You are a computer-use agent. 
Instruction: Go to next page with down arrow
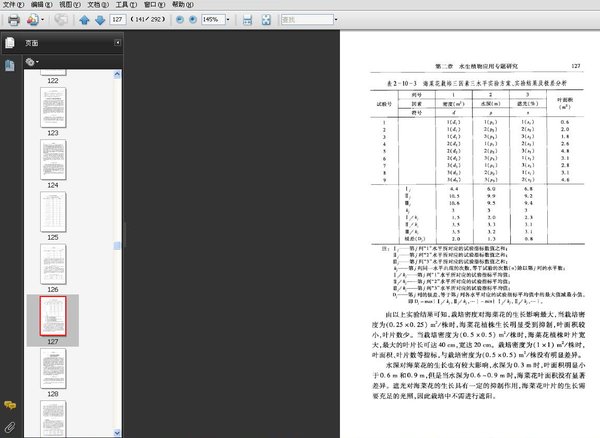pyautogui.click(x=100, y=20)
